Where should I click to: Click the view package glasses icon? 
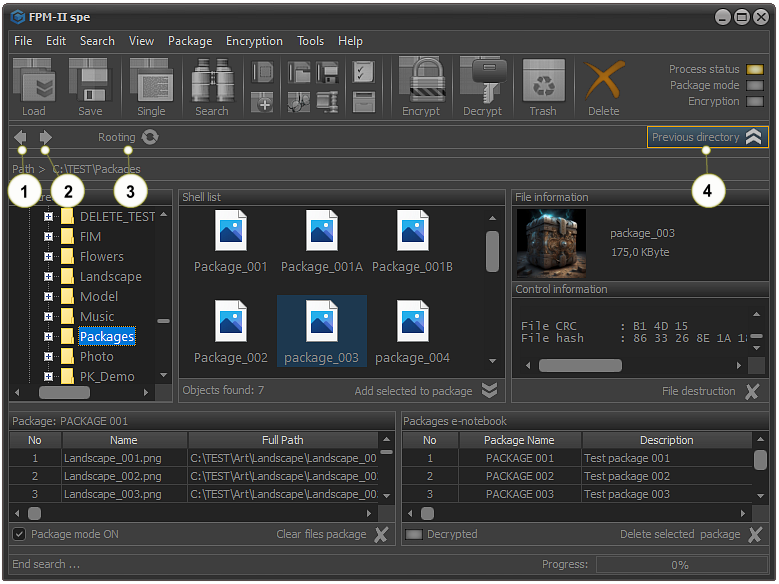[x=299, y=102]
